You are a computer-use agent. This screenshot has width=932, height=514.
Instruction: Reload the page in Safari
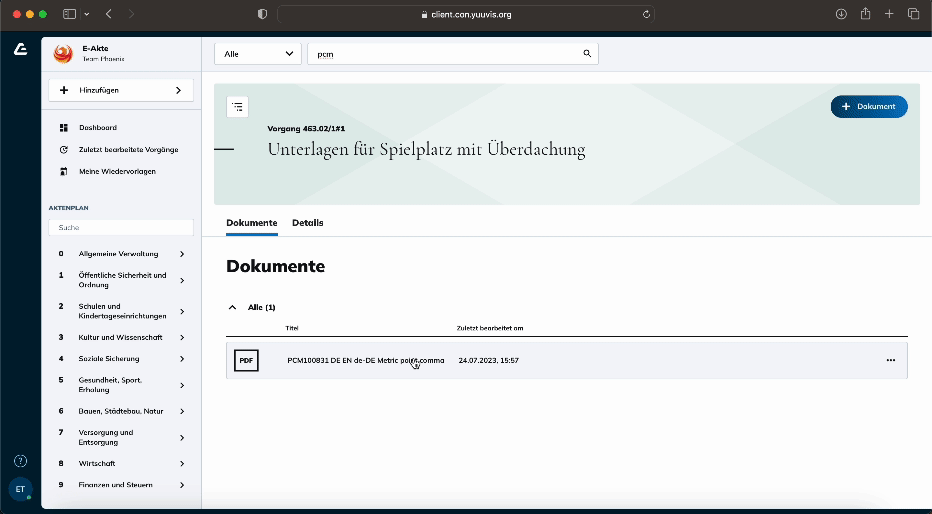coord(647,14)
